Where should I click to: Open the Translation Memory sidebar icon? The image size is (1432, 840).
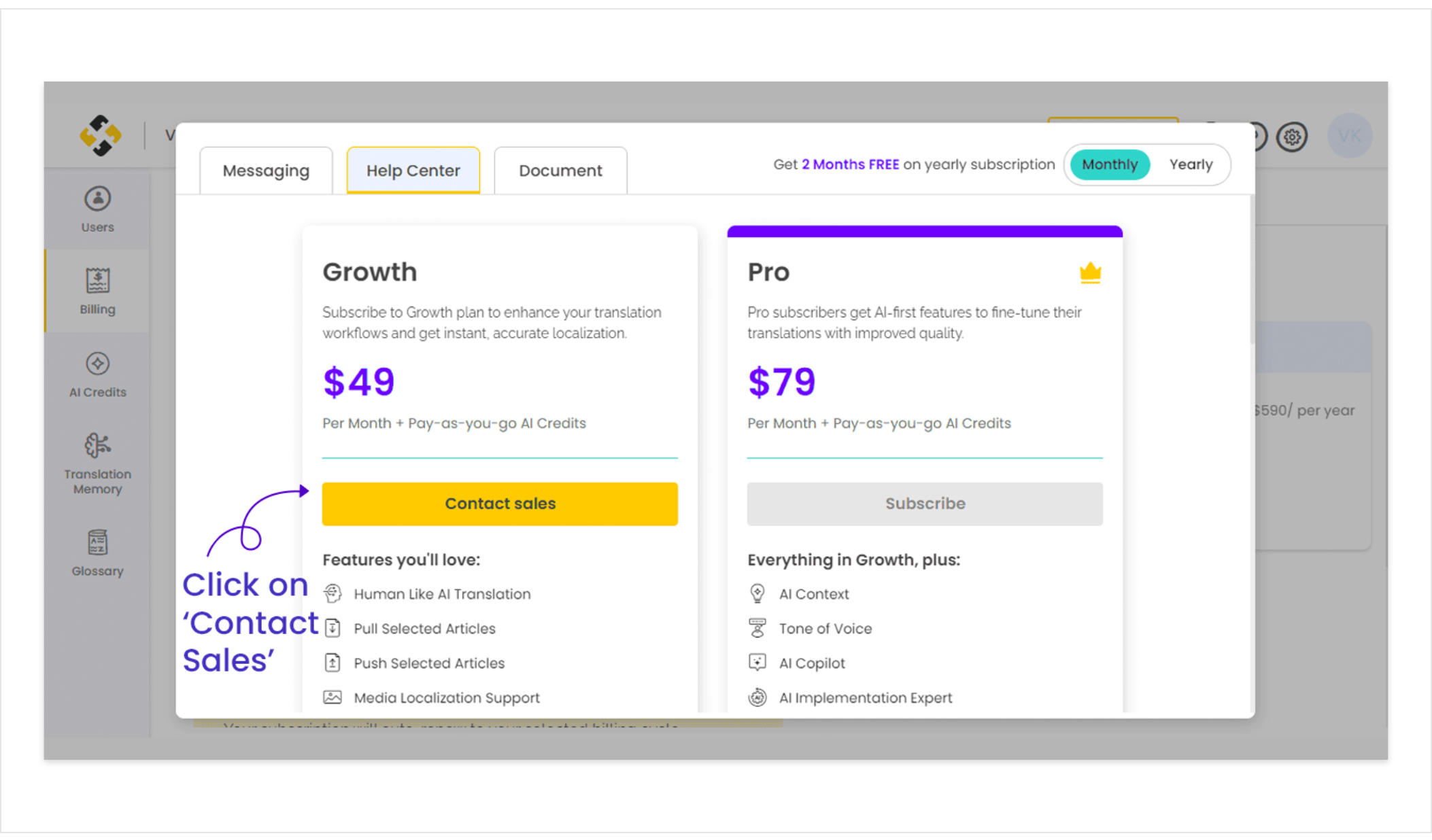(97, 463)
